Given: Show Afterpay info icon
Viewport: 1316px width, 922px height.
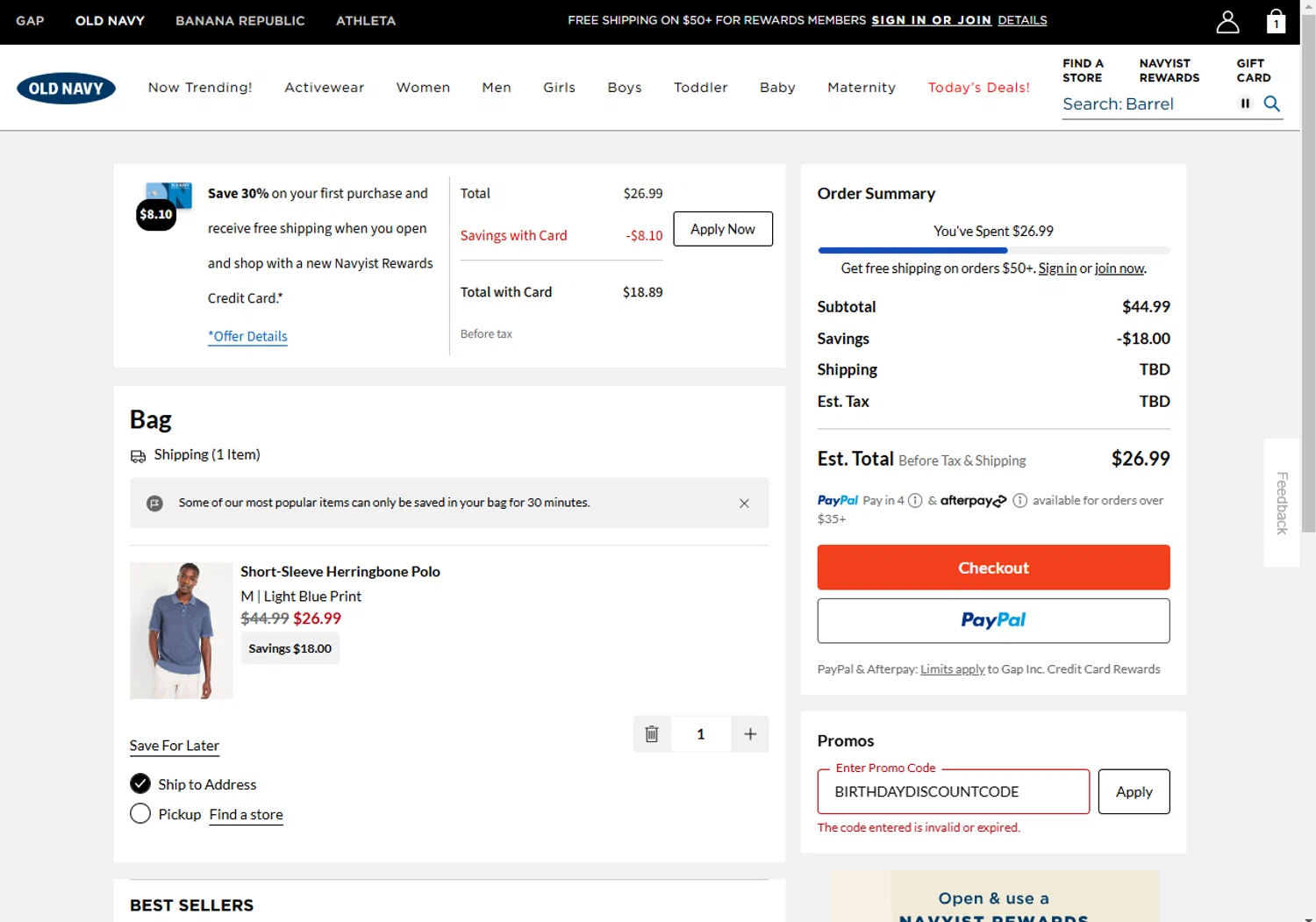Looking at the screenshot, I should point(1019,501).
